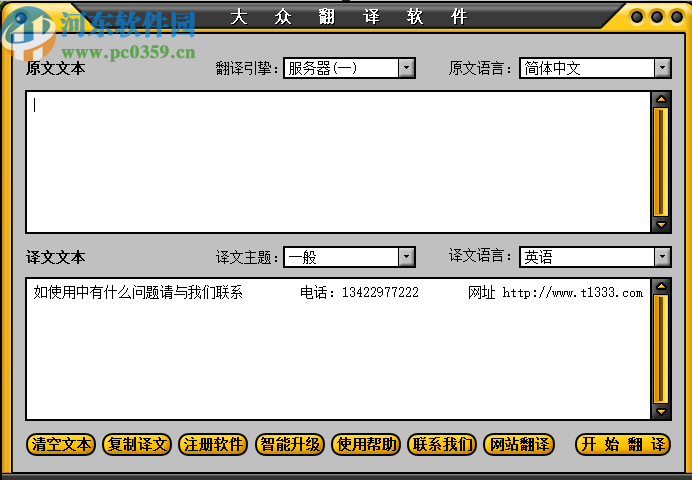Click inside the 译文文本 translation output box
The height and width of the screenshot is (480, 692).
click(x=338, y=349)
